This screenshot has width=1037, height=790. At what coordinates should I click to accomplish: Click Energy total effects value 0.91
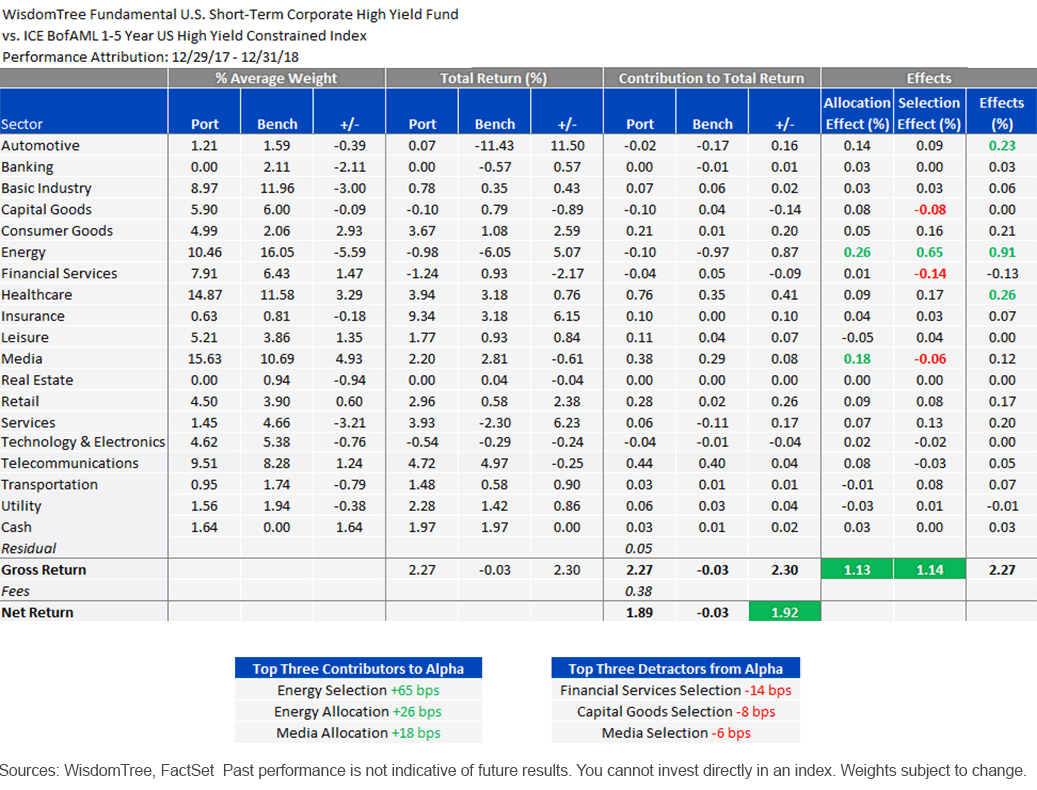click(x=1002, y=253)
